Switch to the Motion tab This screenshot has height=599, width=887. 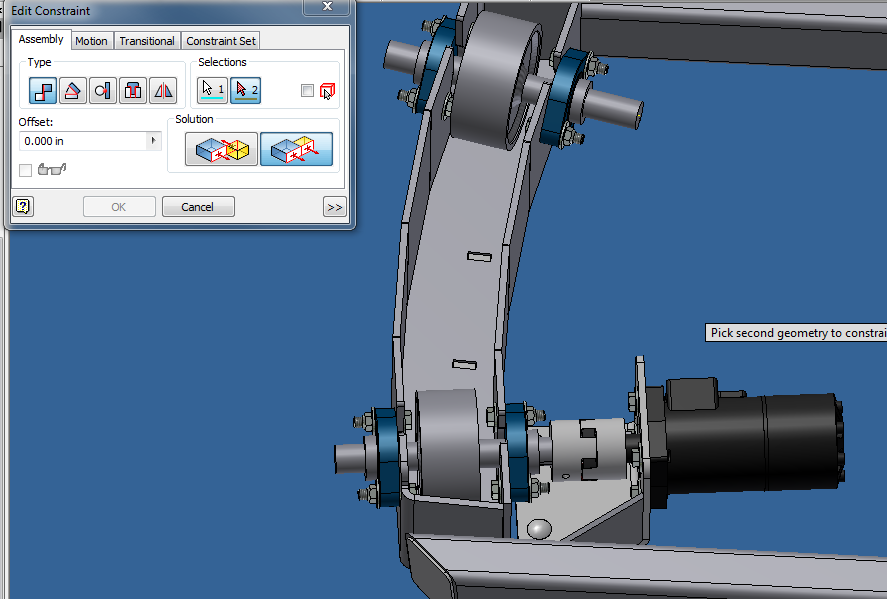pyautogui.click(x=91, y=41)
